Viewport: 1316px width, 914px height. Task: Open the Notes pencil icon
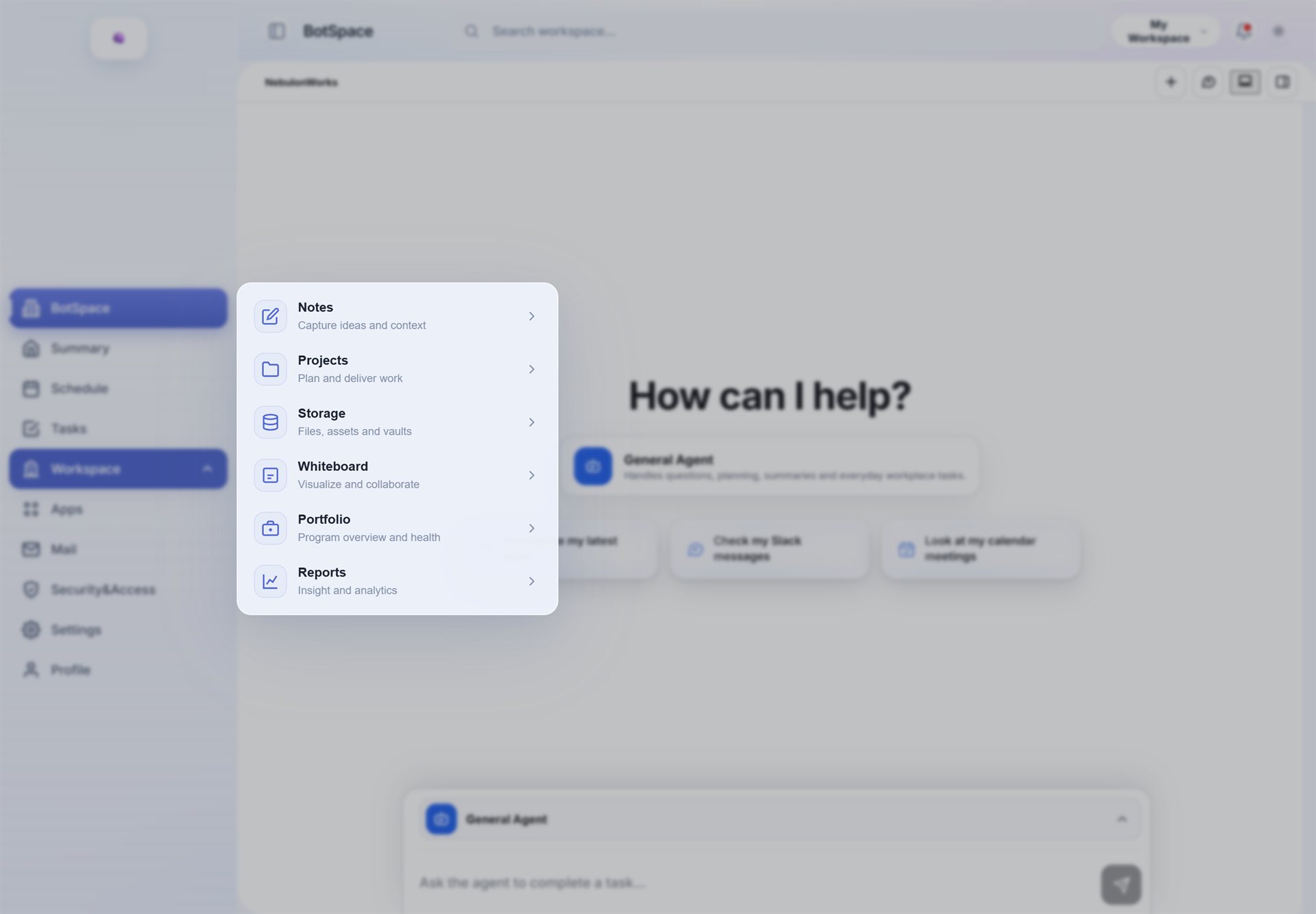click(x=270, y=316)
